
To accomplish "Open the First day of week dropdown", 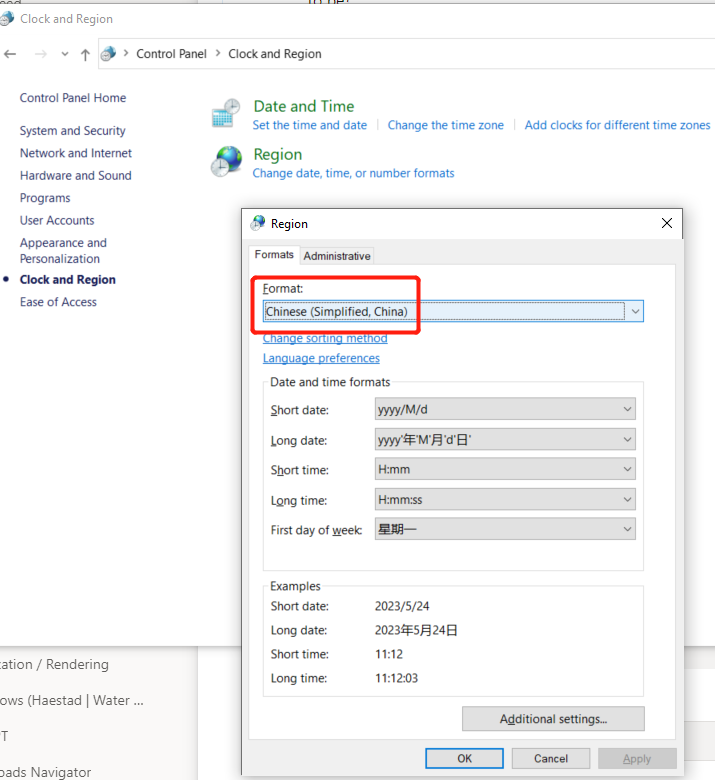I will 505,529.
